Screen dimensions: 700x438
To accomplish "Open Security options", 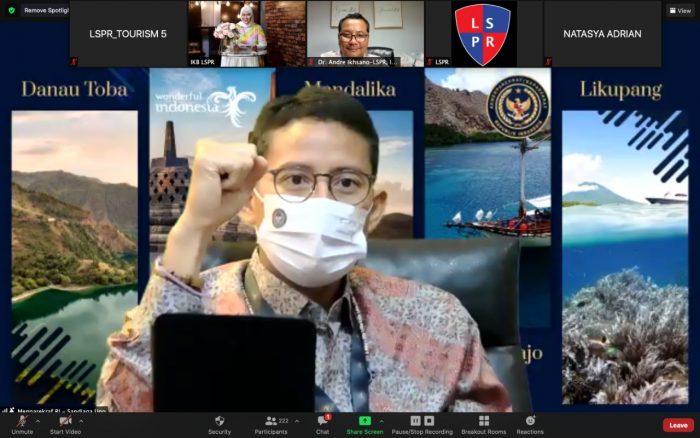I will pyautogui.click(x=219, y=424).
